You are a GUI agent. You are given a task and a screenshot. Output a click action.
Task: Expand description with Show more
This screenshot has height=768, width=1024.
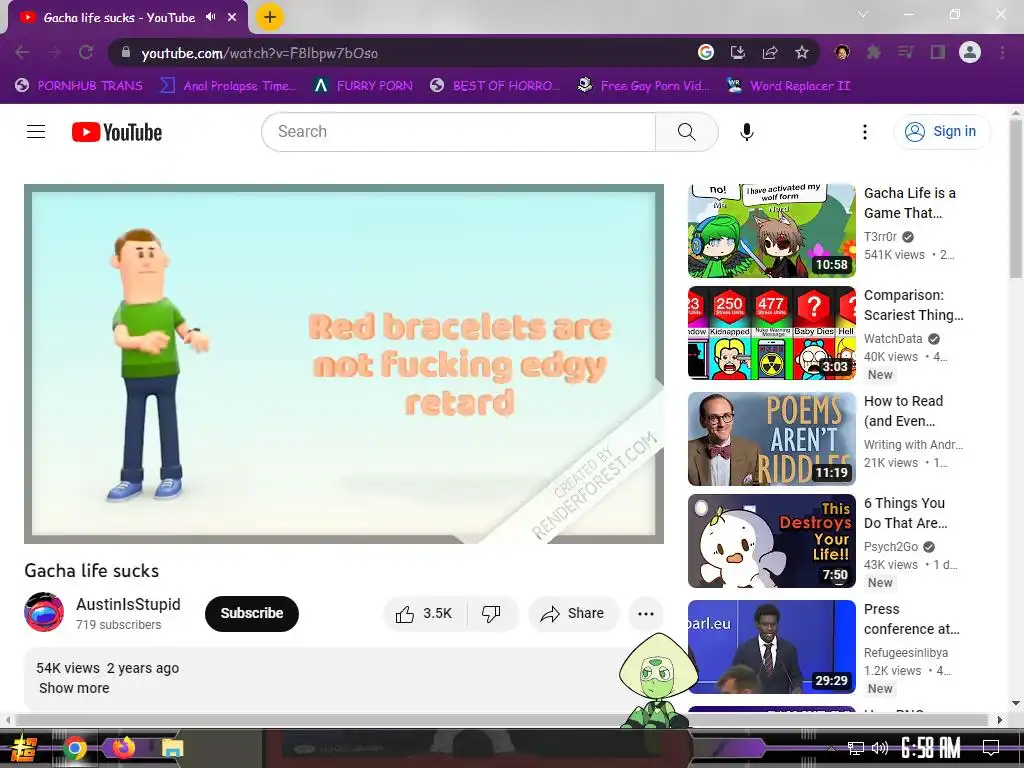74,688
